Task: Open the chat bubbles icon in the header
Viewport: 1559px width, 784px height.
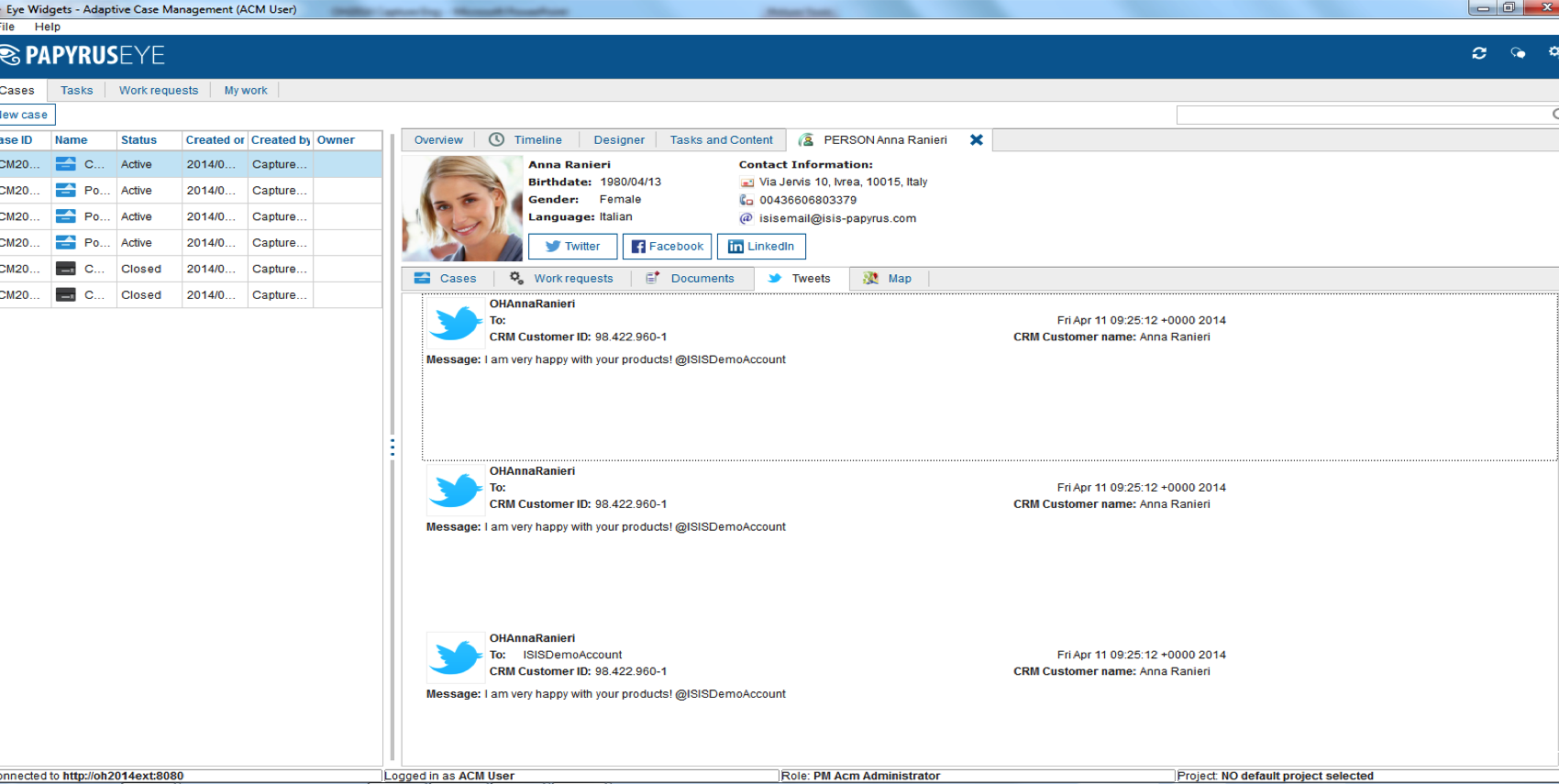Action: 1518,53
